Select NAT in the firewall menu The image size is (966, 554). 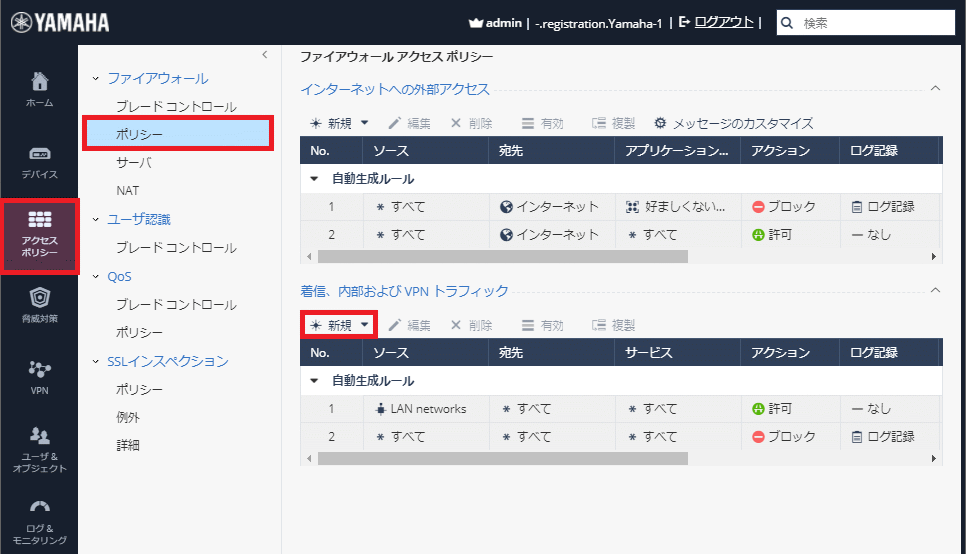129,190
